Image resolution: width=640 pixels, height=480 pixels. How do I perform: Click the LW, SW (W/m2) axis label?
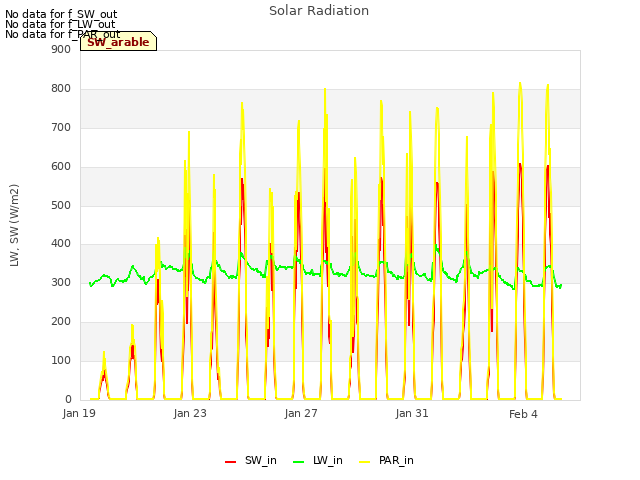point(14,225)
